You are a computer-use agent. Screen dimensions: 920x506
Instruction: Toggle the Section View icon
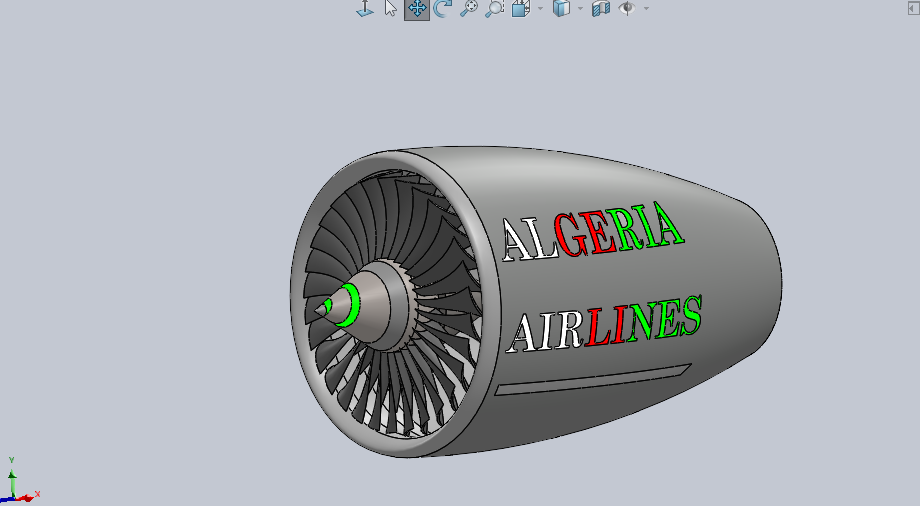601,9
